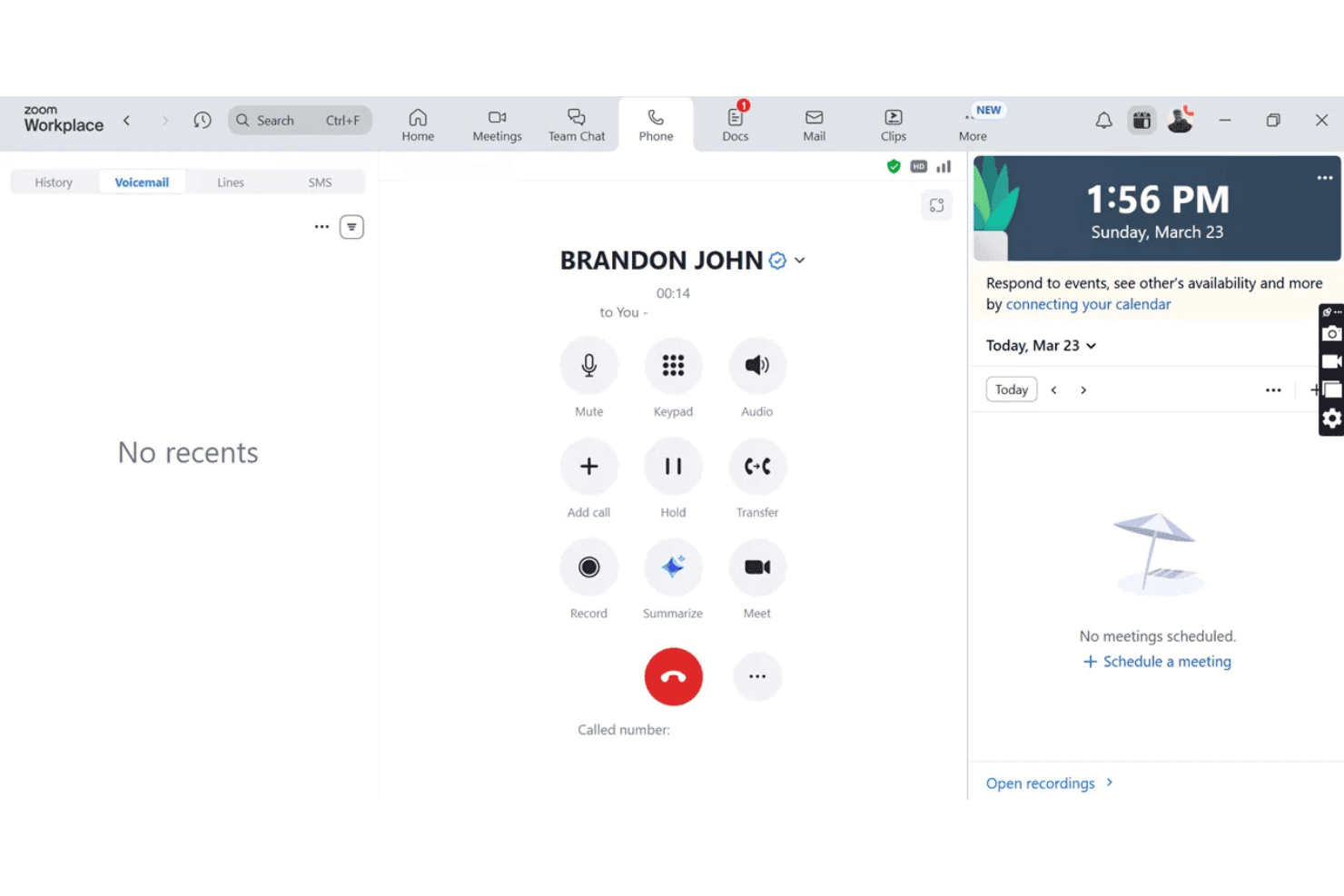The height and width of the screenshot is (896, 1344).
Task: Add another call with the plus button
Action: (588, 467)
